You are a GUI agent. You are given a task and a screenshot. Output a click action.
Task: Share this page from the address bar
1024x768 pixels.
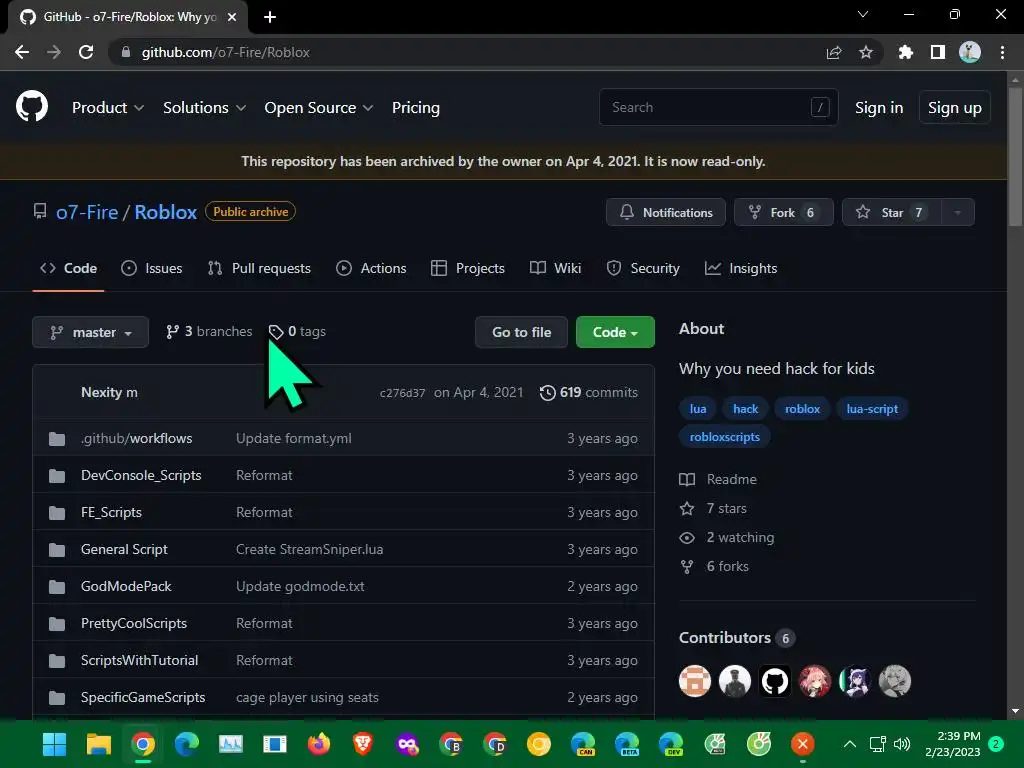click(x=833, y=52)
